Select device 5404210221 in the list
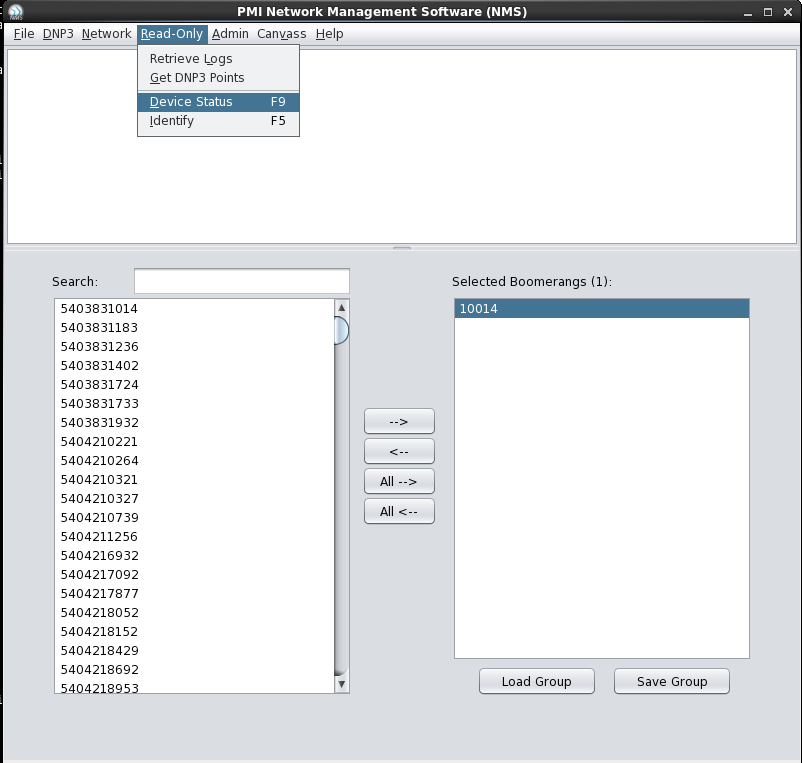Image resolution: width=802 pixels, height=763 pixels. point(99,442)
